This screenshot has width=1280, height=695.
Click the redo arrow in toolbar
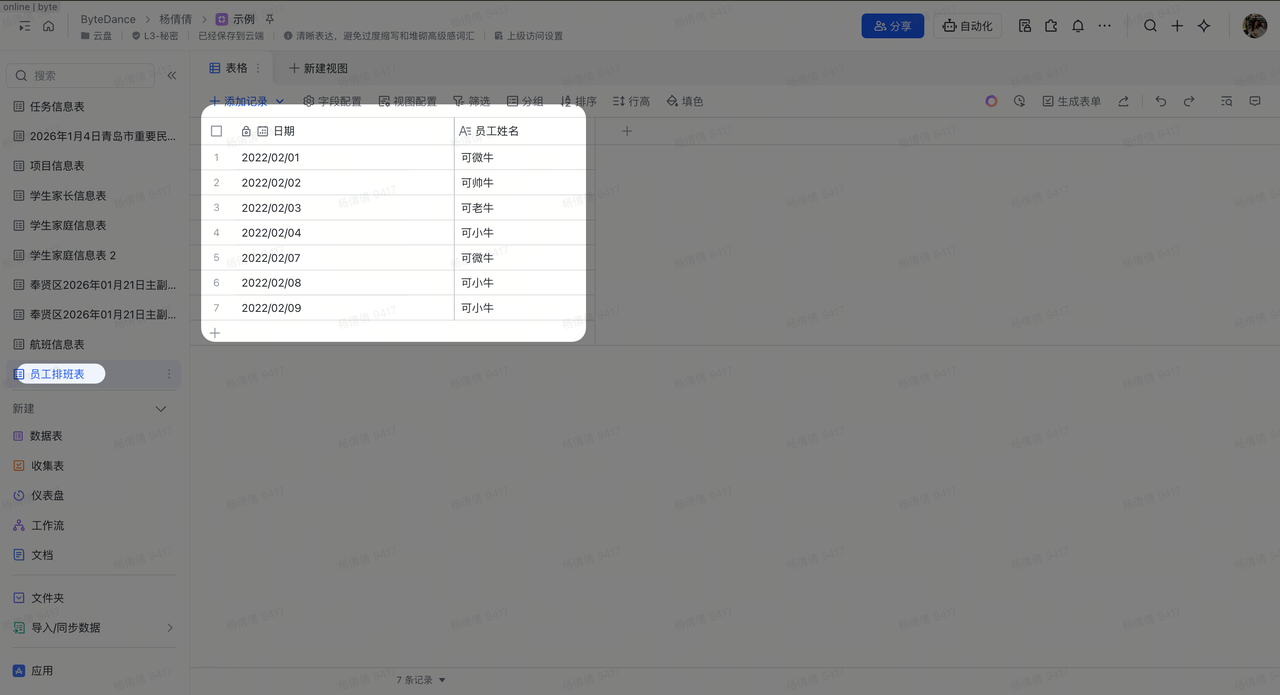pyautogui.click(x=1189, y=101)
